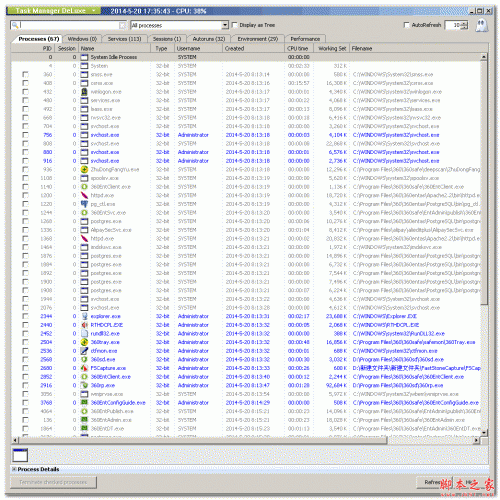Click the 360tray.exe process icon
This screenshot has width=500, height=500.
pos(85,342)
